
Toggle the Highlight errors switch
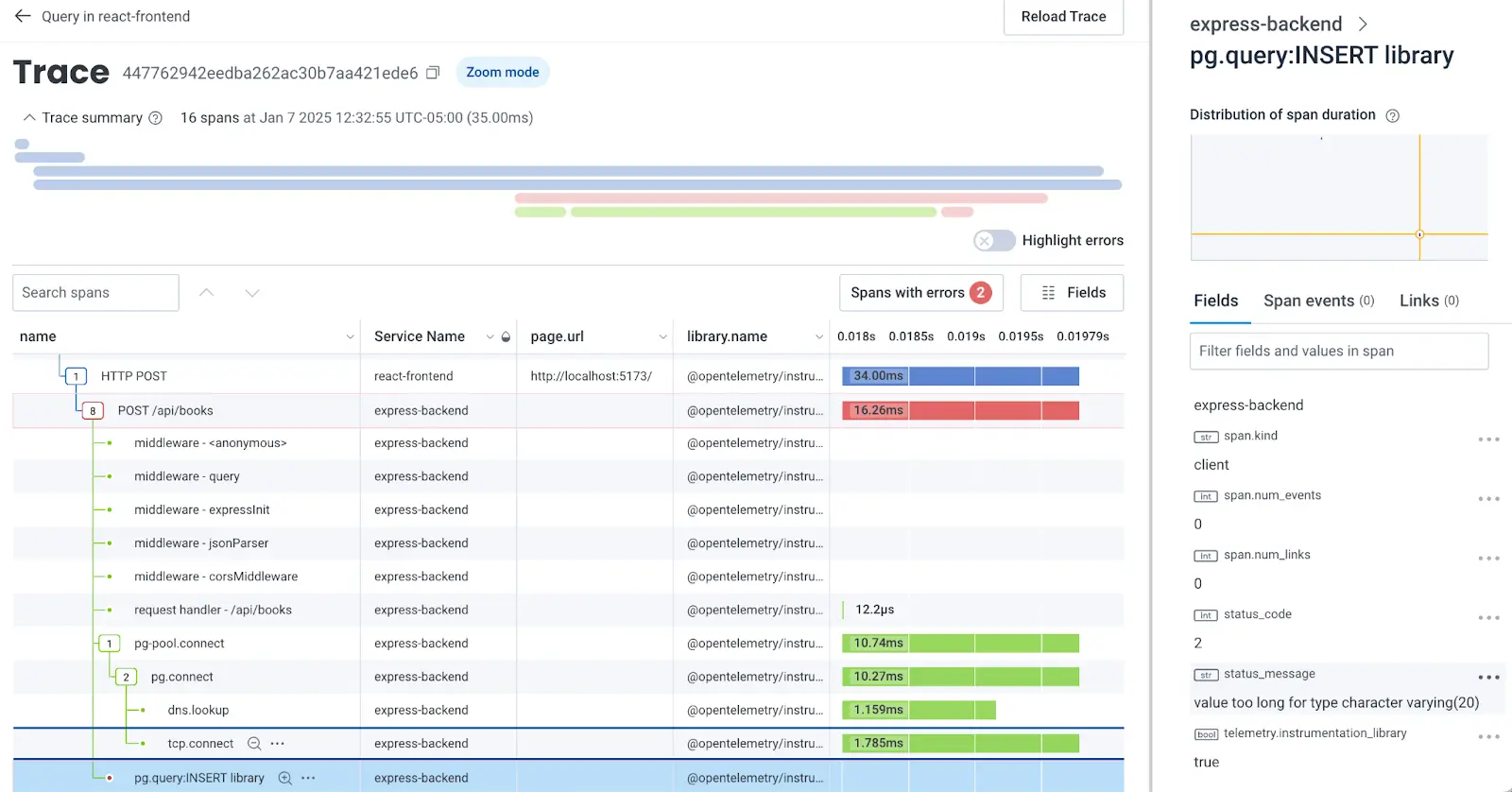pyautogui.click(x=993, y=240)
